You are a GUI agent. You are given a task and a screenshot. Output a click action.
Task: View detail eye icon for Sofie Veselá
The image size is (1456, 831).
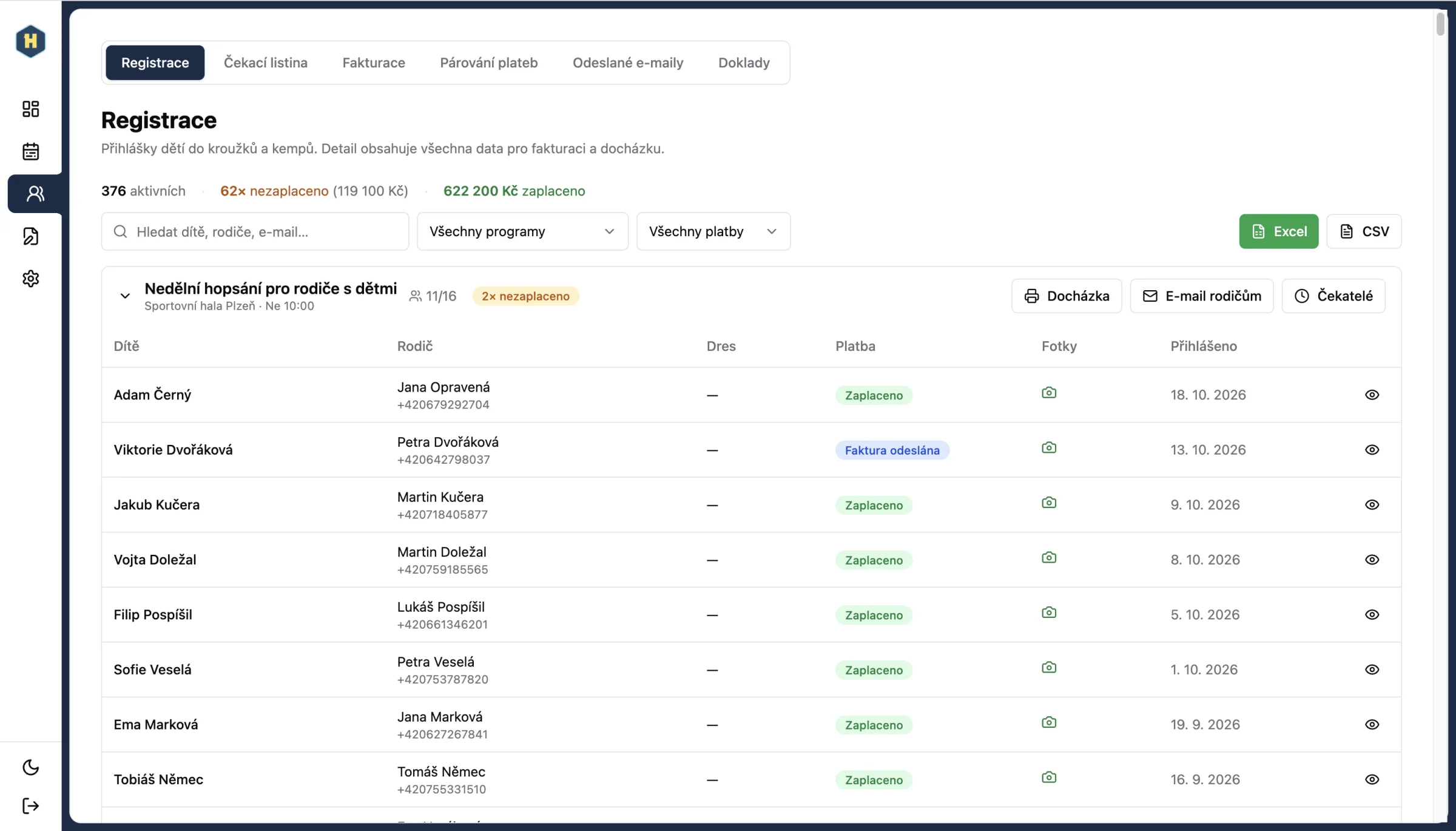tap(1372, 670)
